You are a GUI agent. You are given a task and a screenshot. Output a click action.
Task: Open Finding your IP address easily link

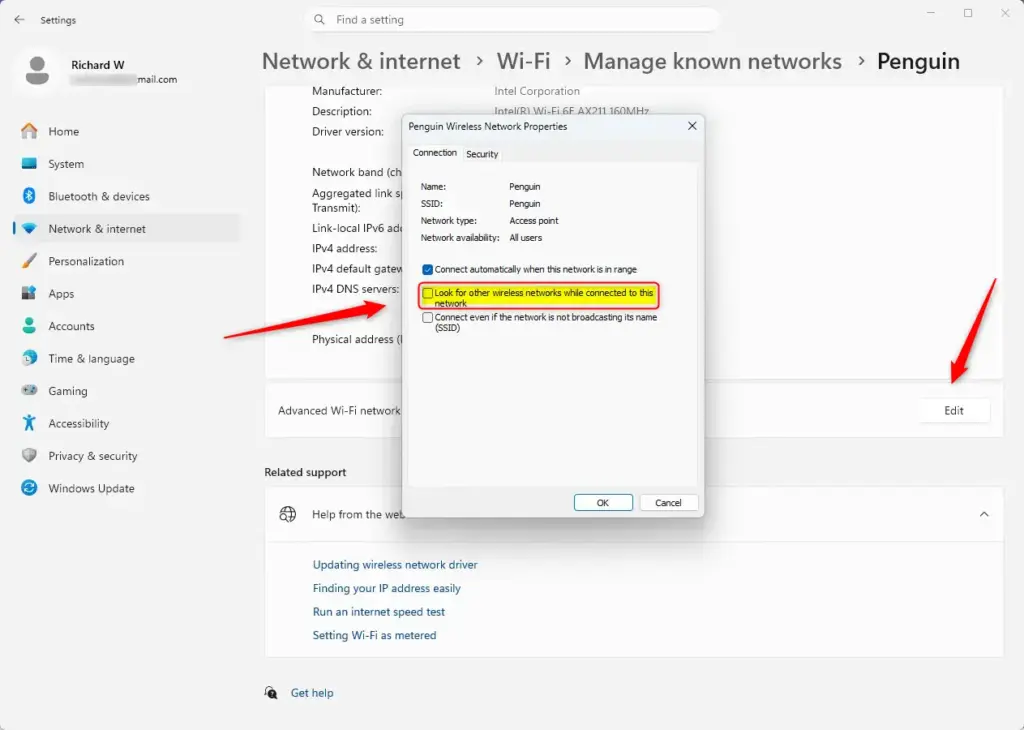(386, 588)
